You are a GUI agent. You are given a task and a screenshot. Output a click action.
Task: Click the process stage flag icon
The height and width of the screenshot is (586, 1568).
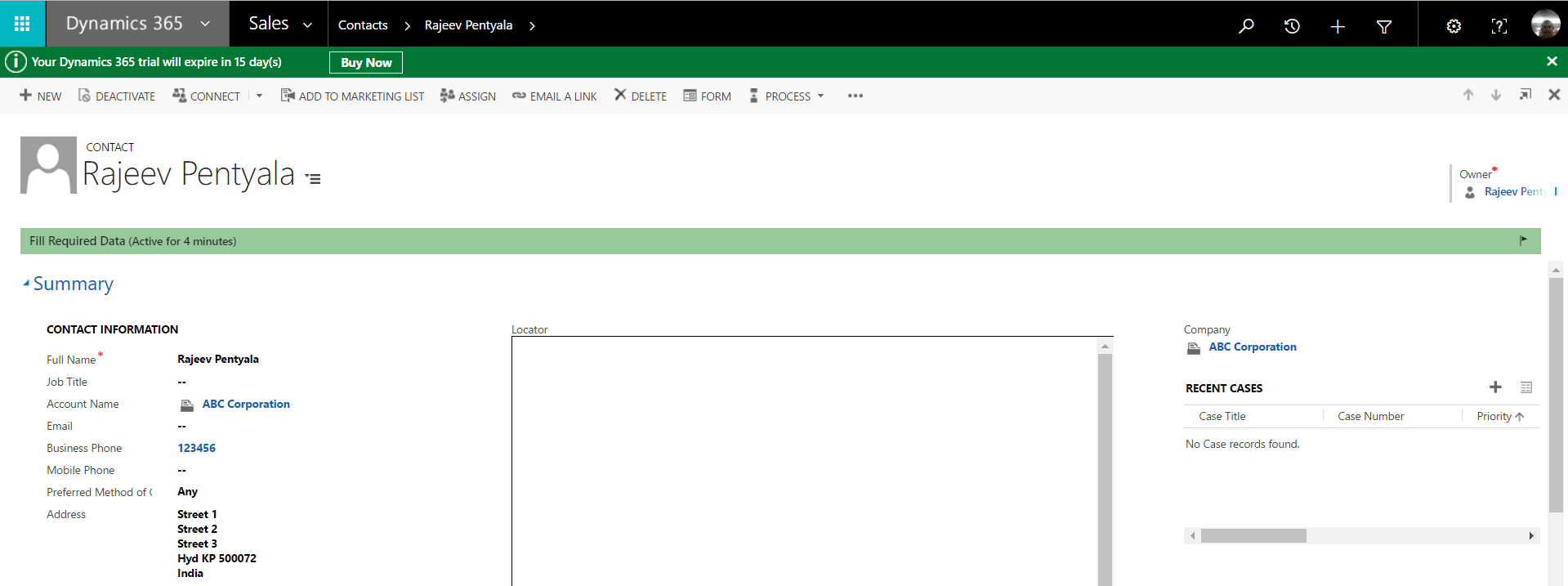pos(1523,240)
